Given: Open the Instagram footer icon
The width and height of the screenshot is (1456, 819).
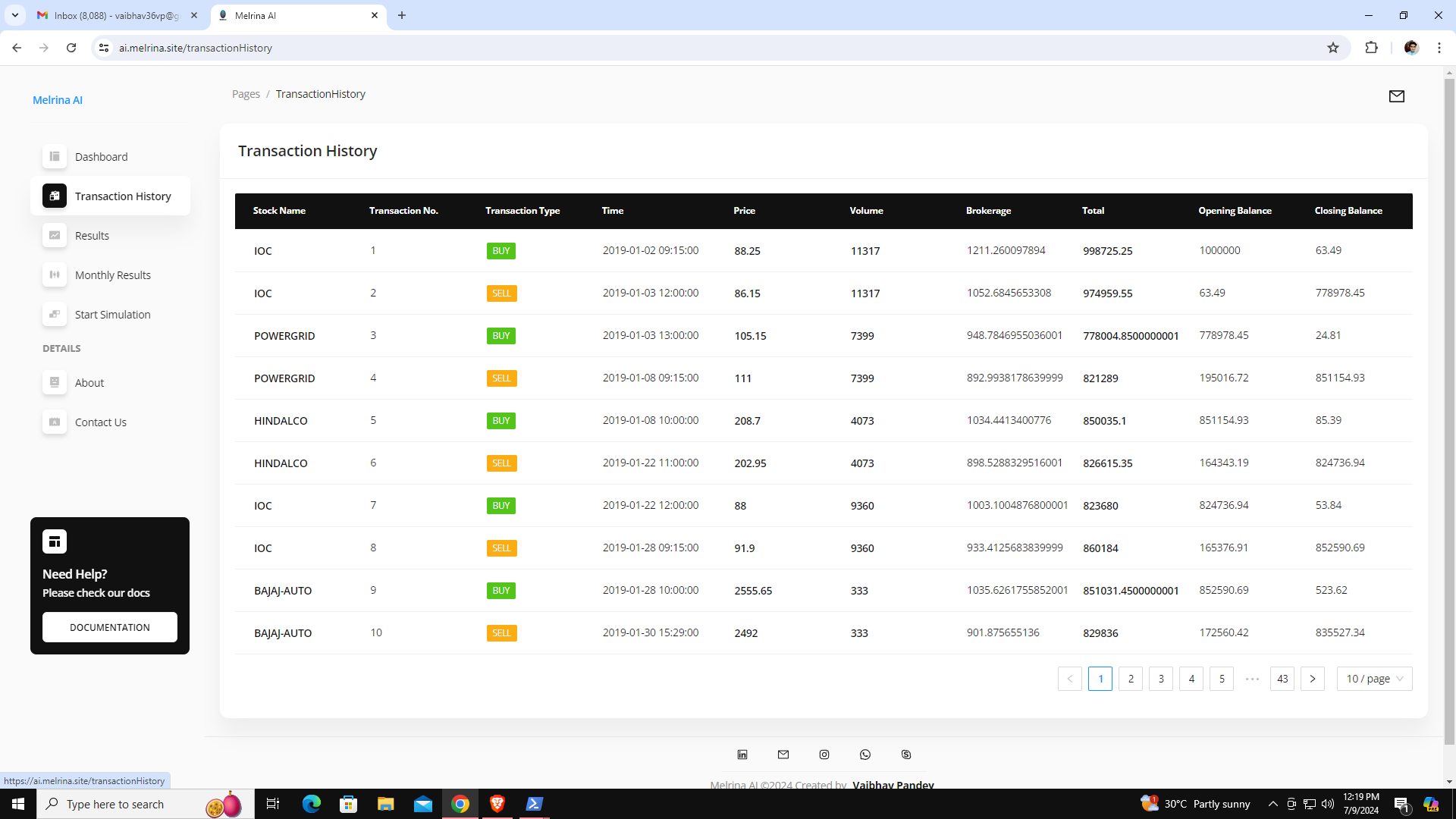Looking at the screenshot, I should pyautogui.click(x=824, y=755).
